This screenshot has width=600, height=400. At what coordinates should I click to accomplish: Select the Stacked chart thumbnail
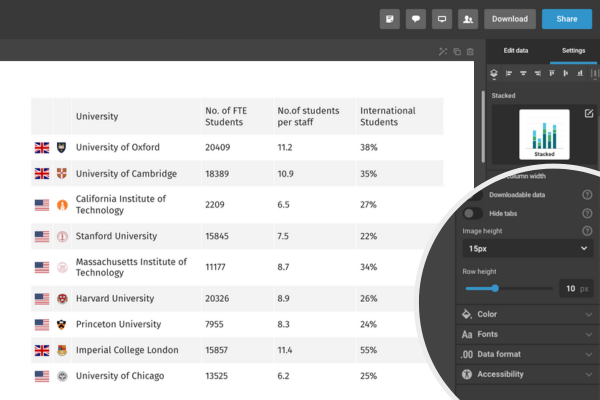click(544, 134)
